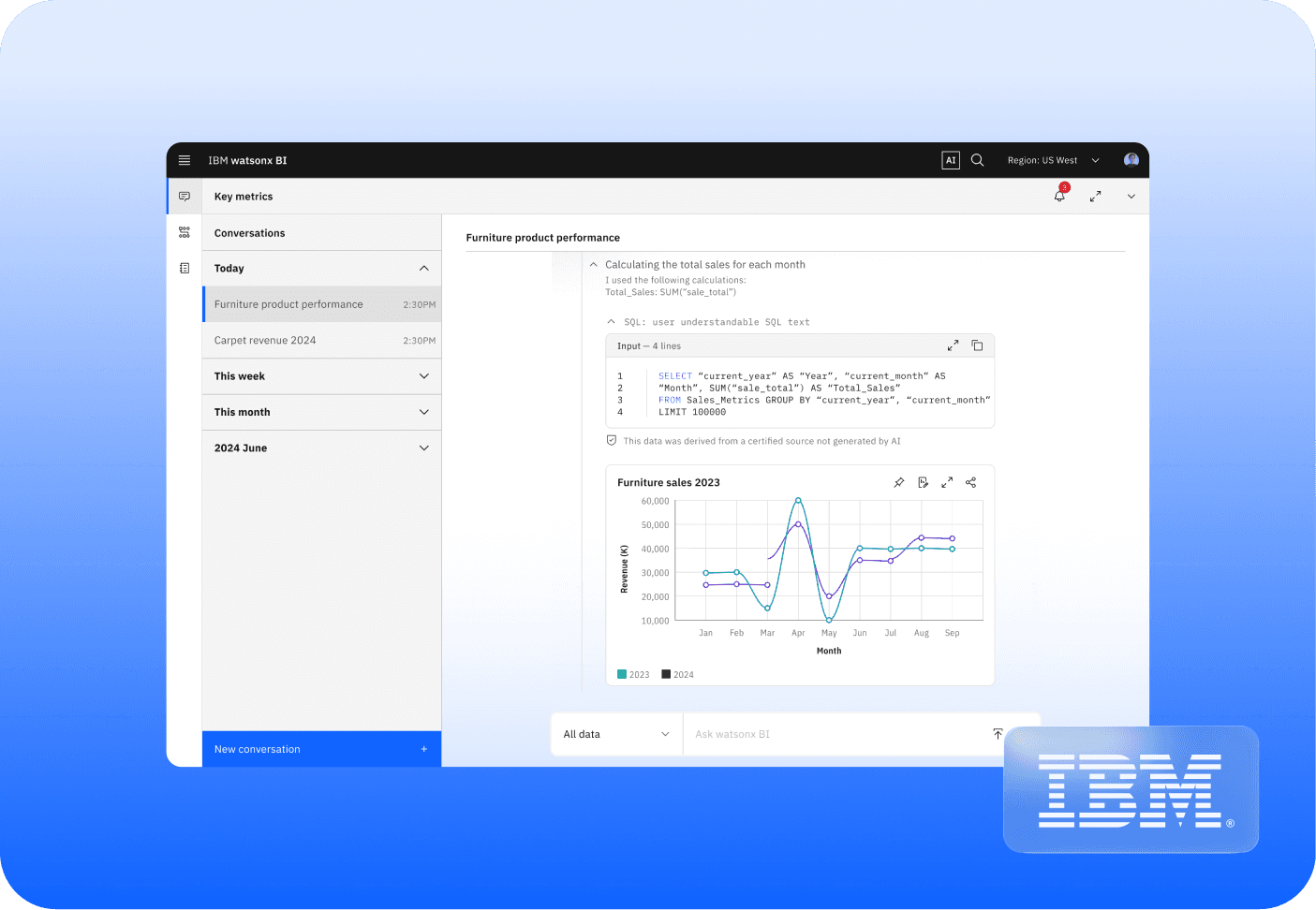1316x910 pixels.
Task: Expand the SQL input code block
Action: 953,345
